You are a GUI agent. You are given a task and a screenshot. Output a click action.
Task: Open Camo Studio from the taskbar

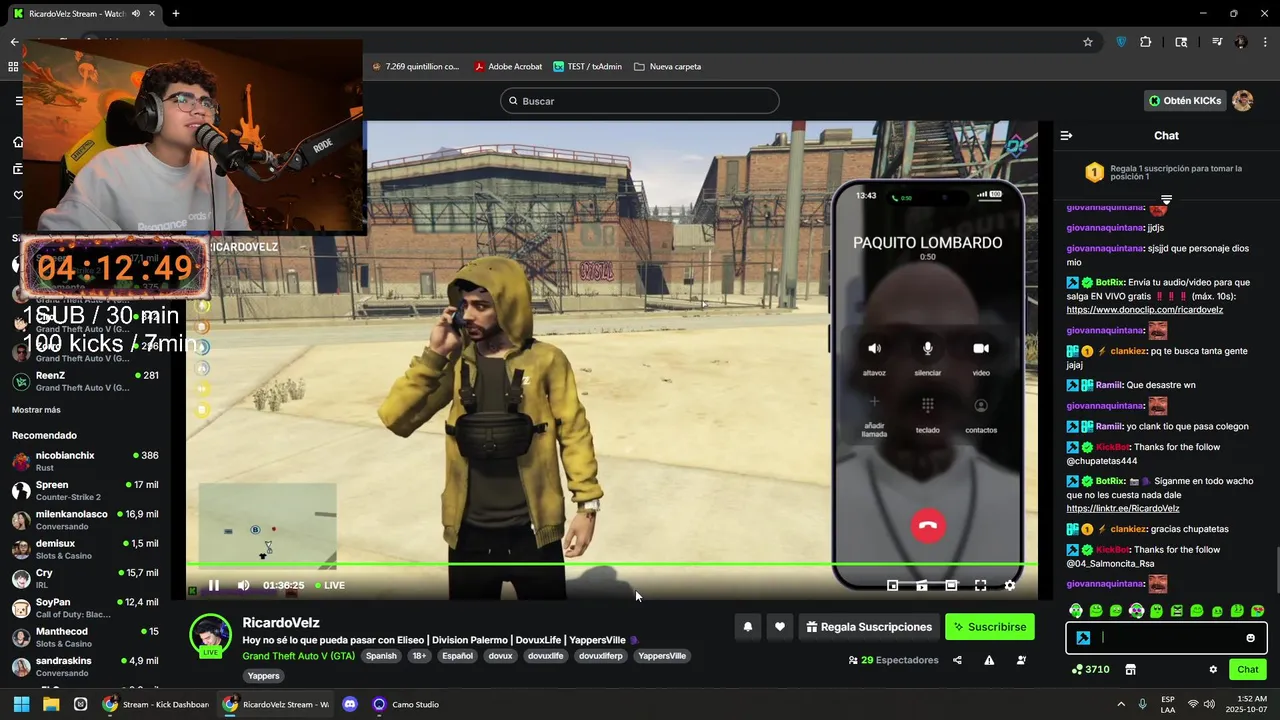(406, 704)
